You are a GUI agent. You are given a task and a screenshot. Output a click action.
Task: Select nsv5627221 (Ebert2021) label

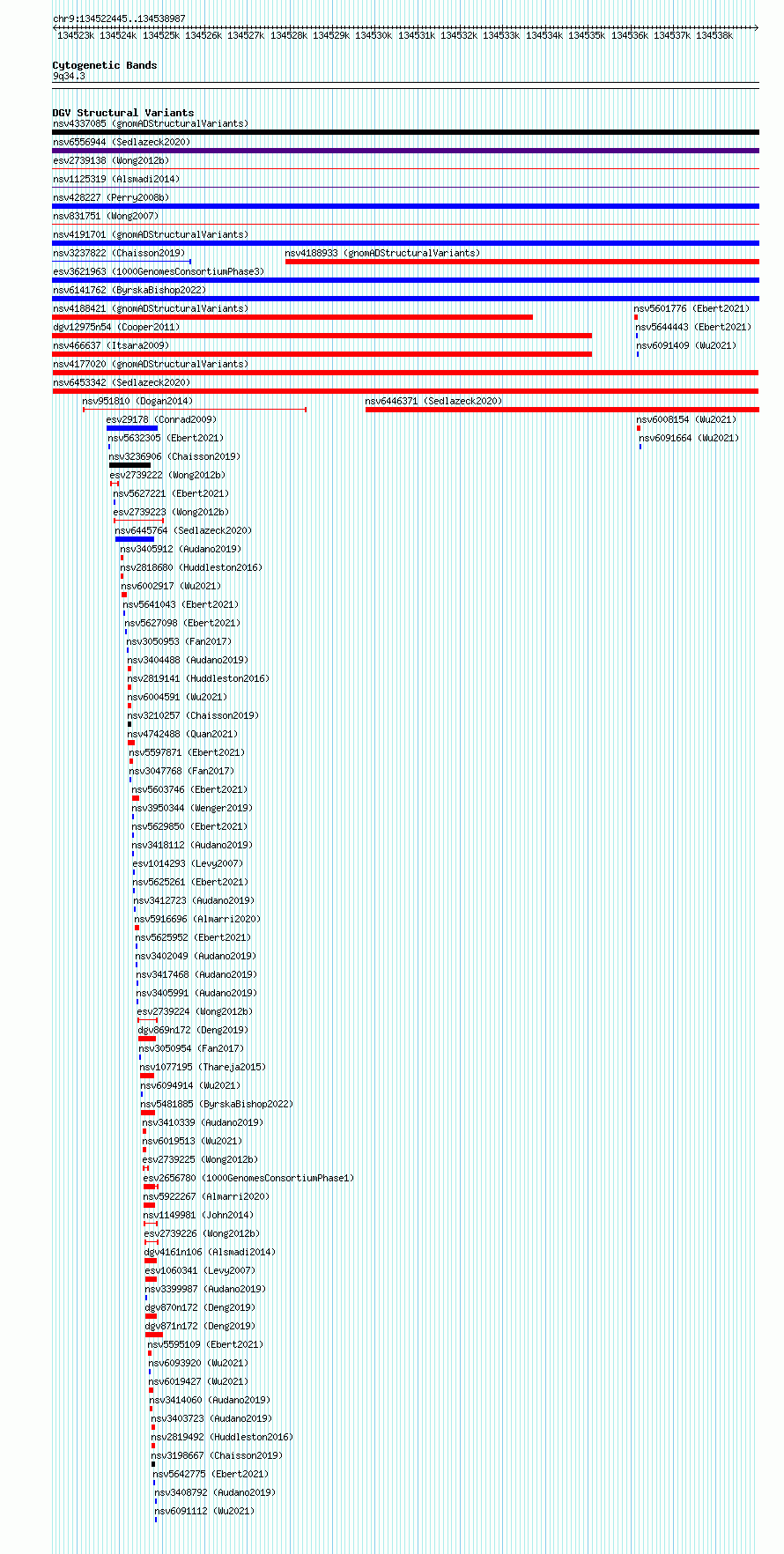pyautogui.click(x=172, y=494)
